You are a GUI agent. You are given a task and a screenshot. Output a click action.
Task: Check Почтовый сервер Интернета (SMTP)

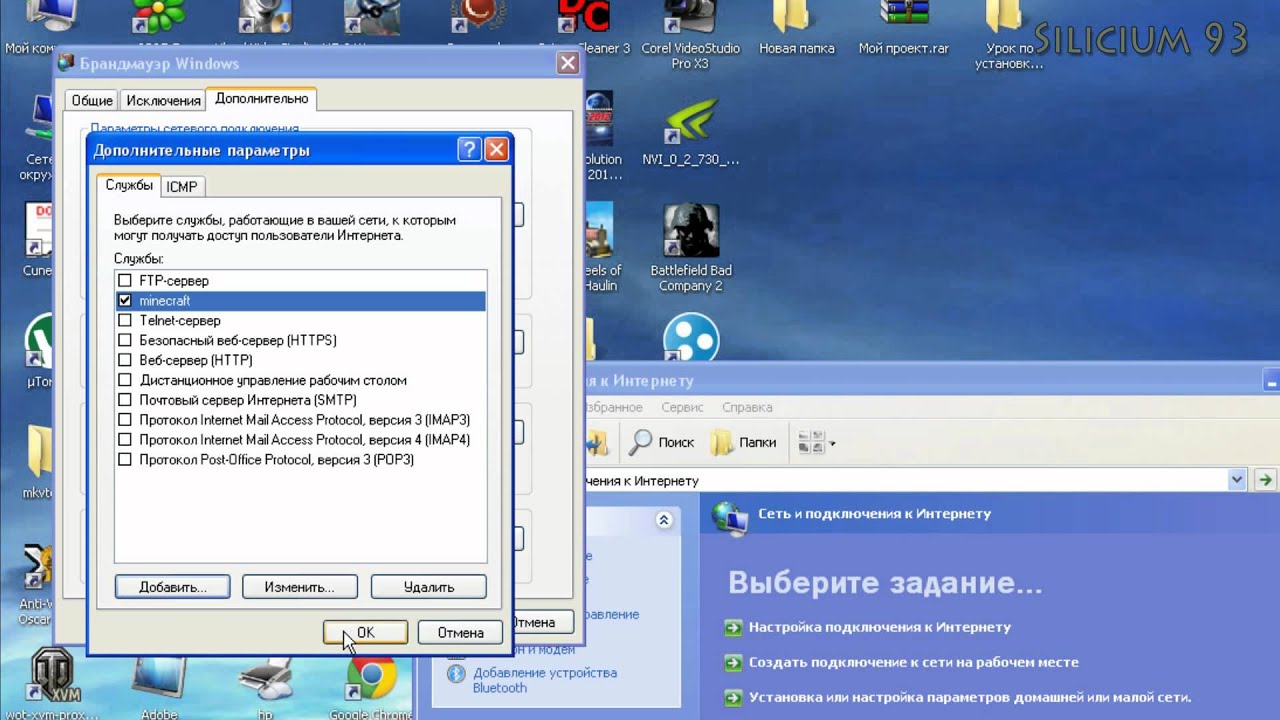(125, 400)
